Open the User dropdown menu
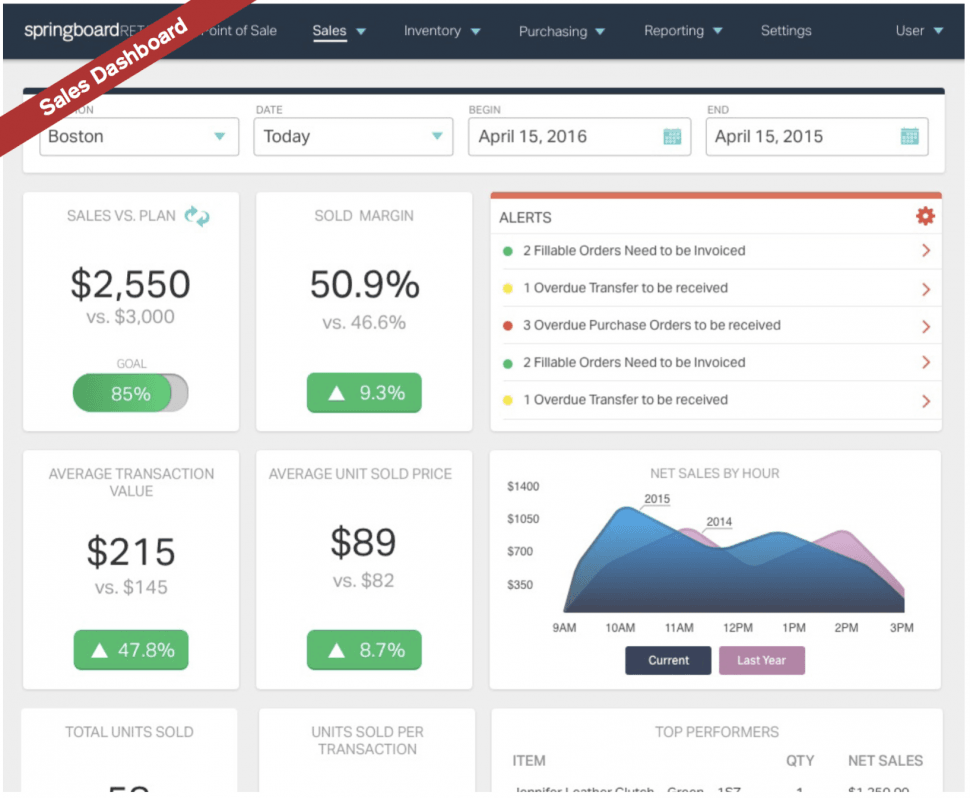The height and width of the screenshot is (798, 970). pyautogui.click(x=919, y=31)
